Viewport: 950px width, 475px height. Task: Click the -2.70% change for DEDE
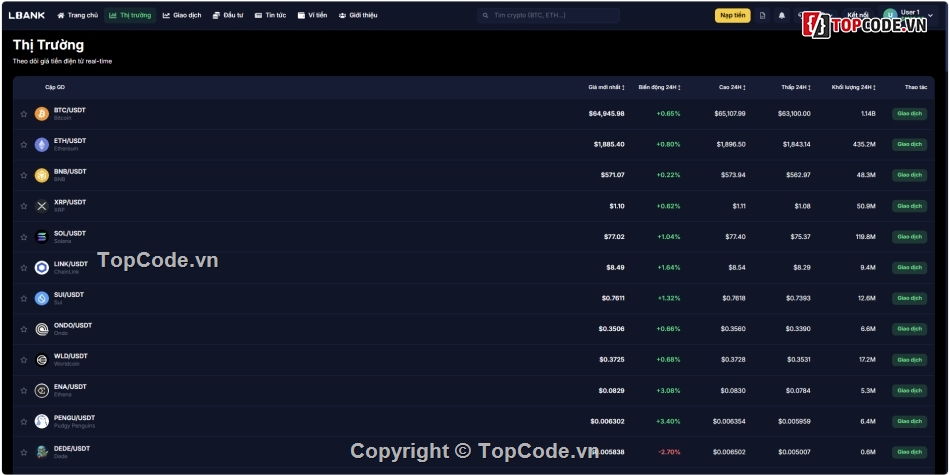(x=669, y=452)
